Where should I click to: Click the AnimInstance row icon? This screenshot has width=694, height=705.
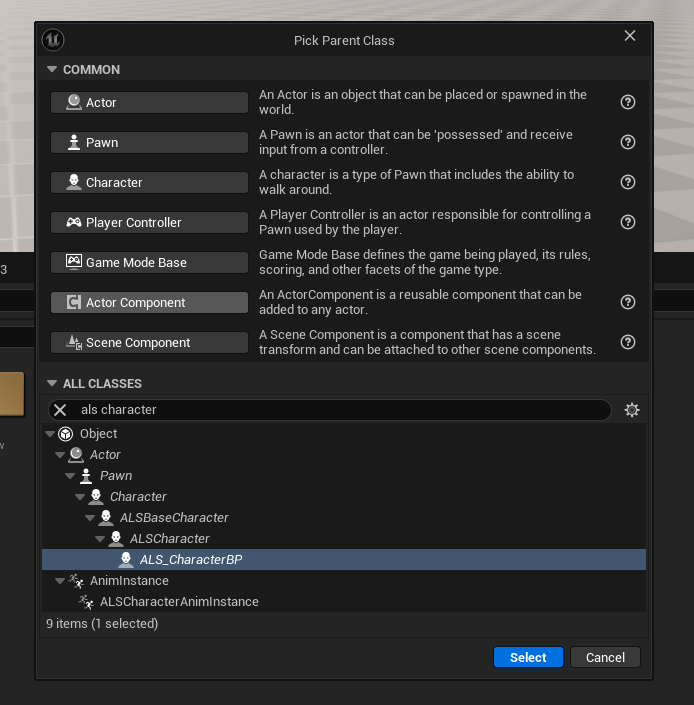tap(76, 580)
